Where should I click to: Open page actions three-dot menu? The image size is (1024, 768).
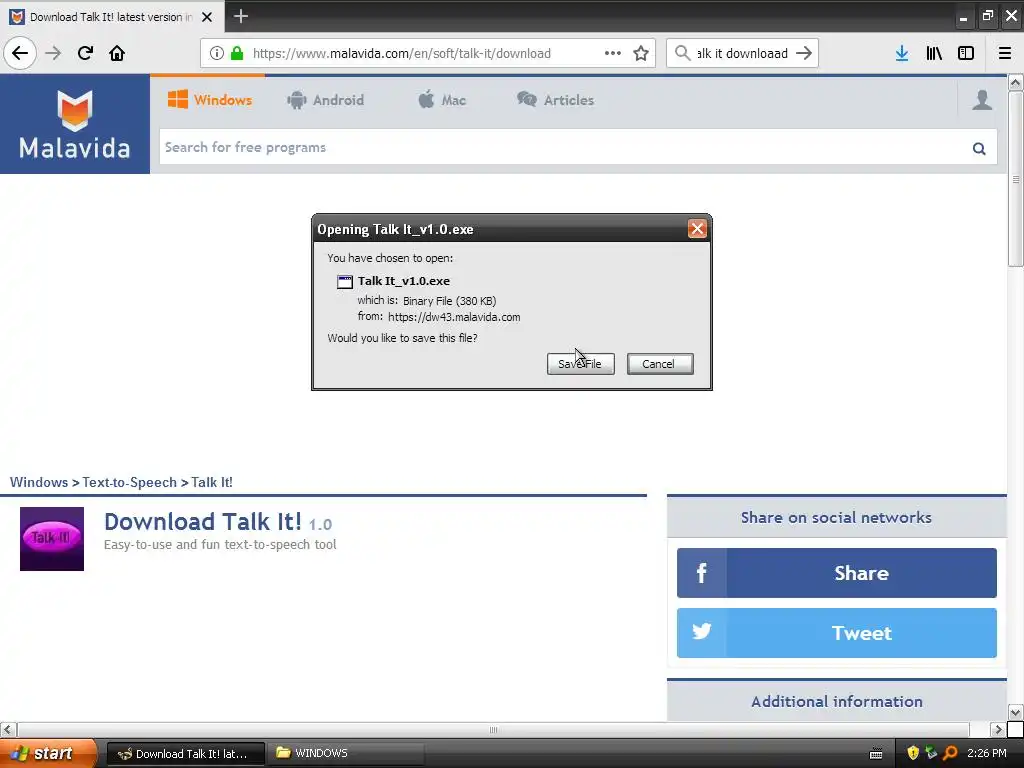pos(613,53)
